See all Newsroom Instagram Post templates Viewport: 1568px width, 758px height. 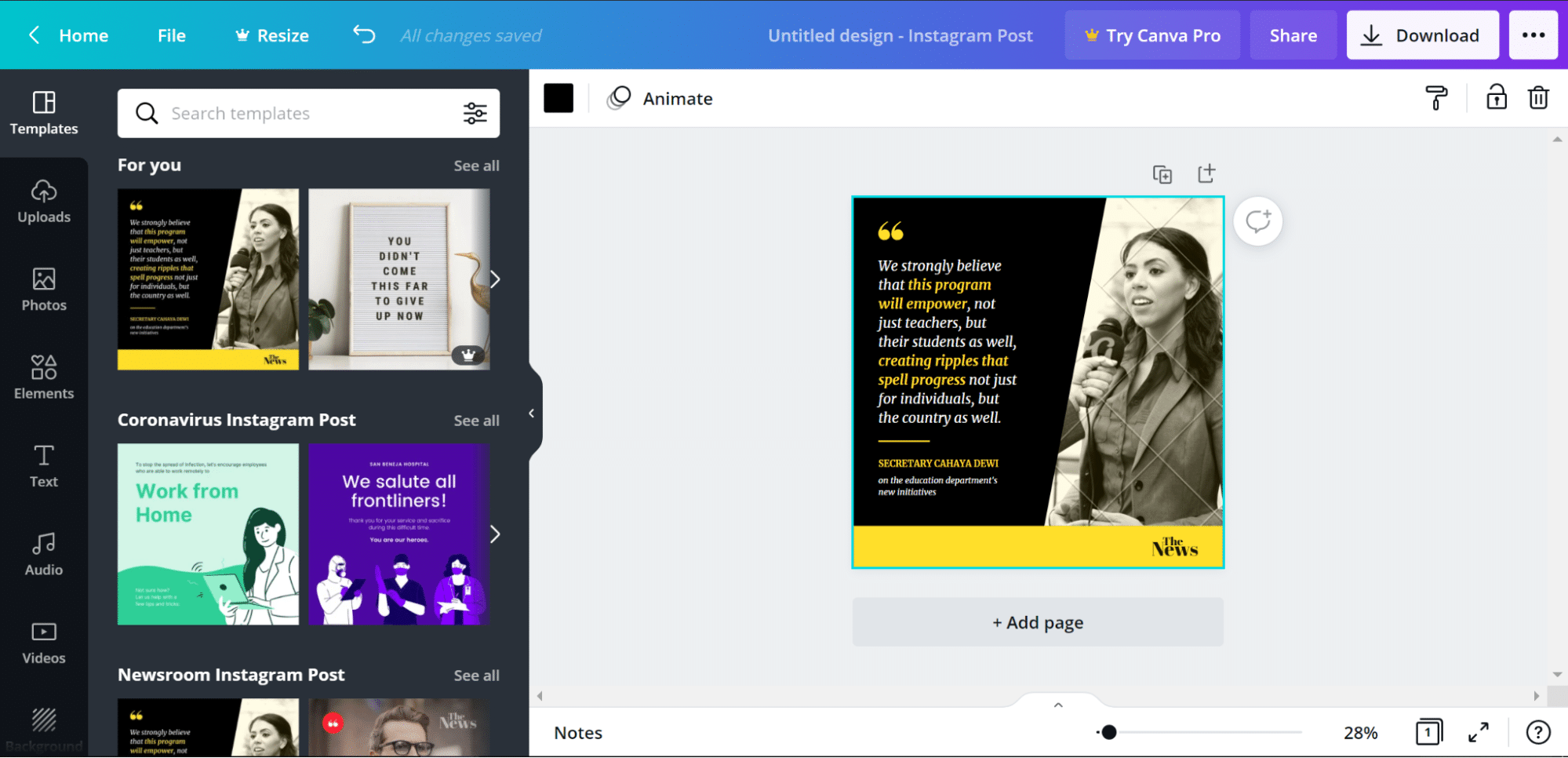(476, 676)
